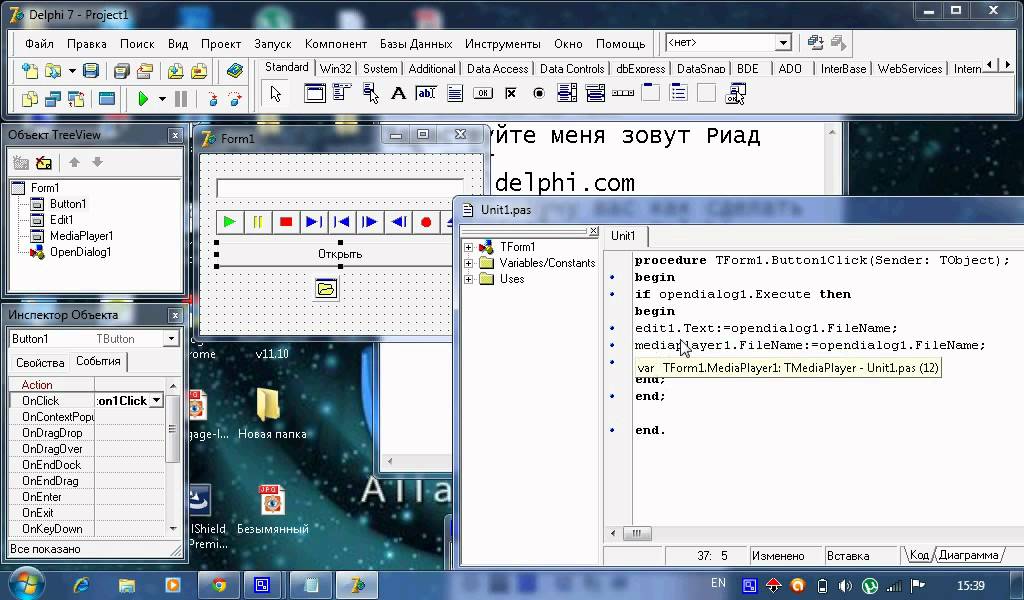Switch to the Additional palette tab
The height and width of the screenshot is (600, 1024).
click(432, 69)
